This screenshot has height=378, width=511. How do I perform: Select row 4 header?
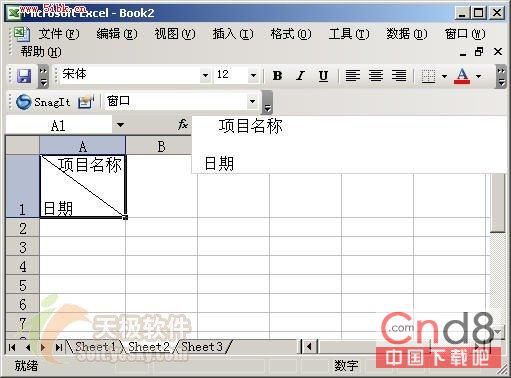pos(23,266)
